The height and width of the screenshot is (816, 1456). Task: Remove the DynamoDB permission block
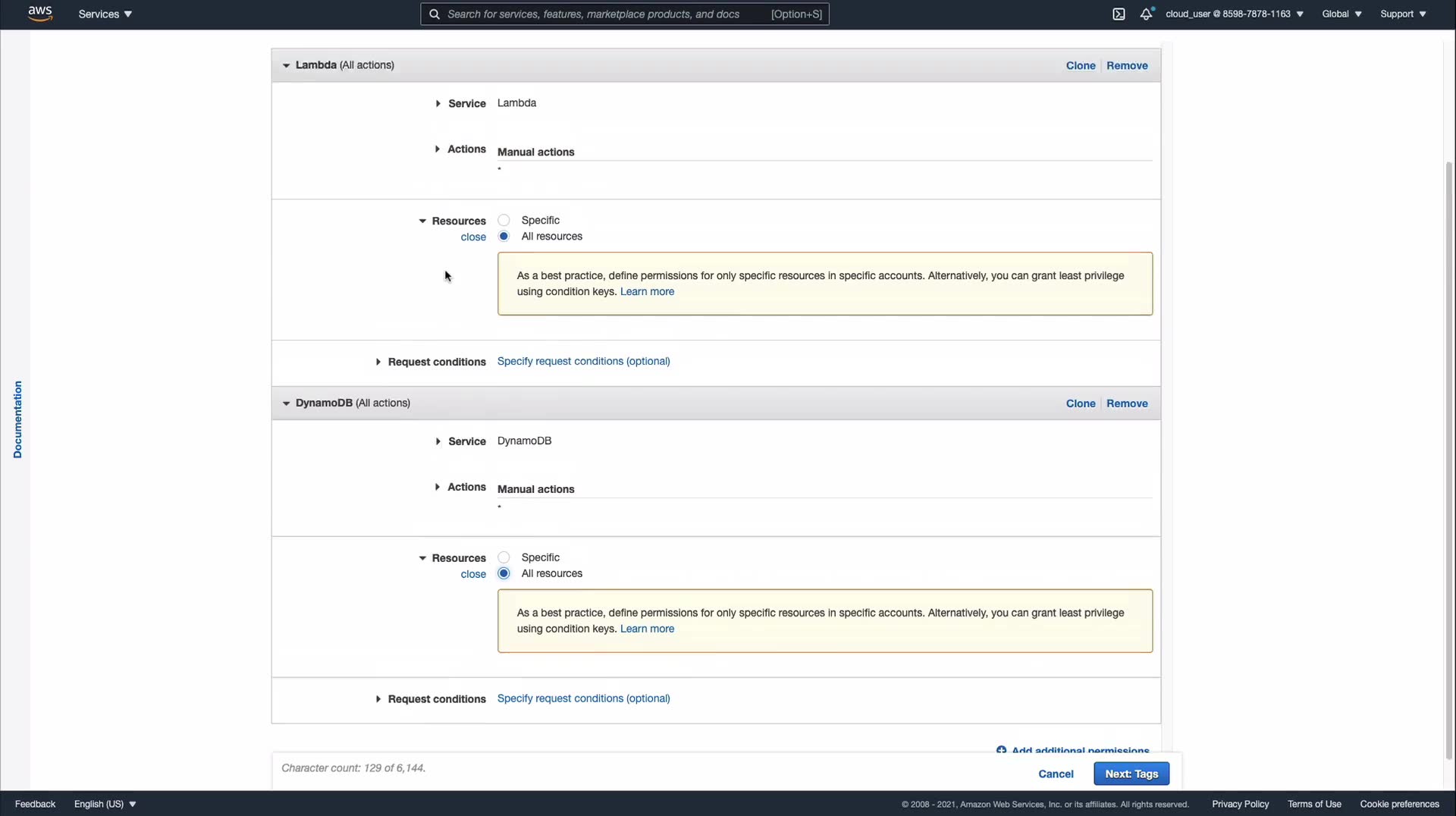point(1127,403)
